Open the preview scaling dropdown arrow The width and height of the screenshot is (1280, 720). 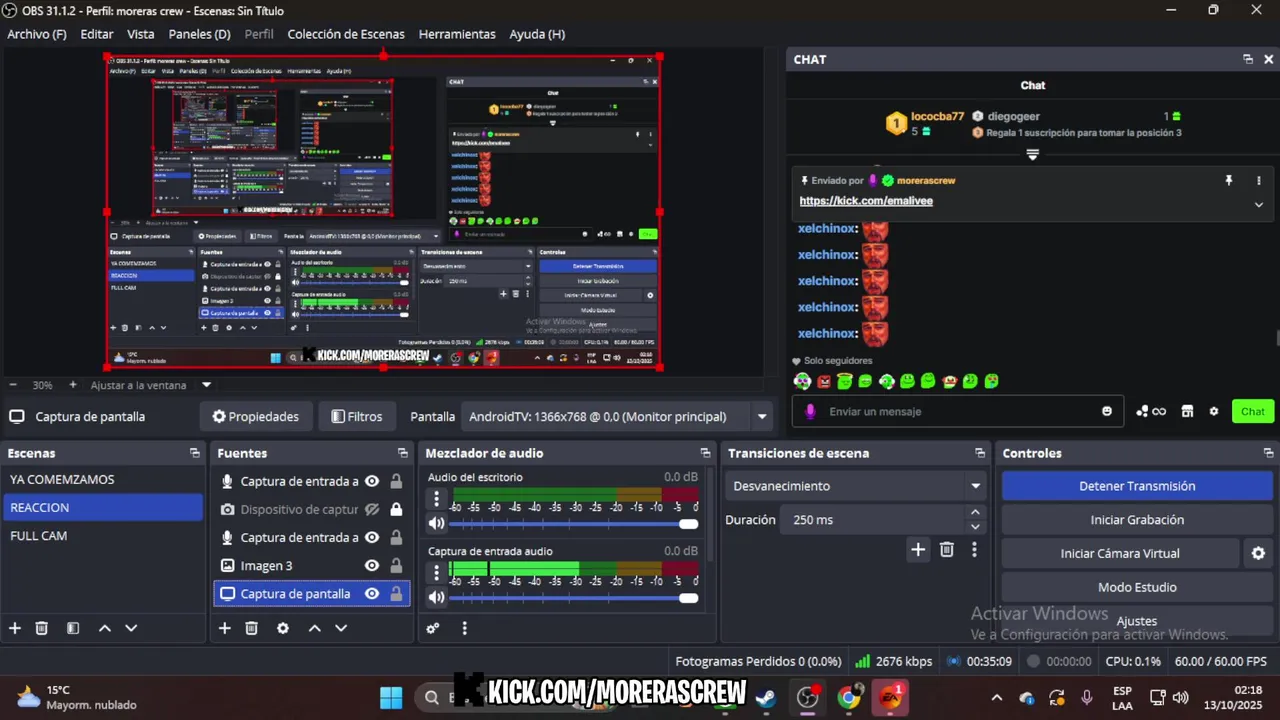[207, 385]
